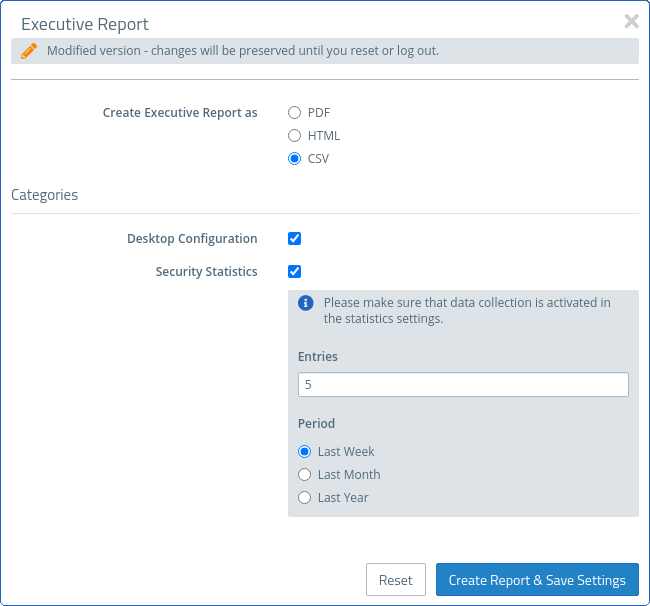
Task: Click the Desktop Configuration label text
Action: pos(192,239)
